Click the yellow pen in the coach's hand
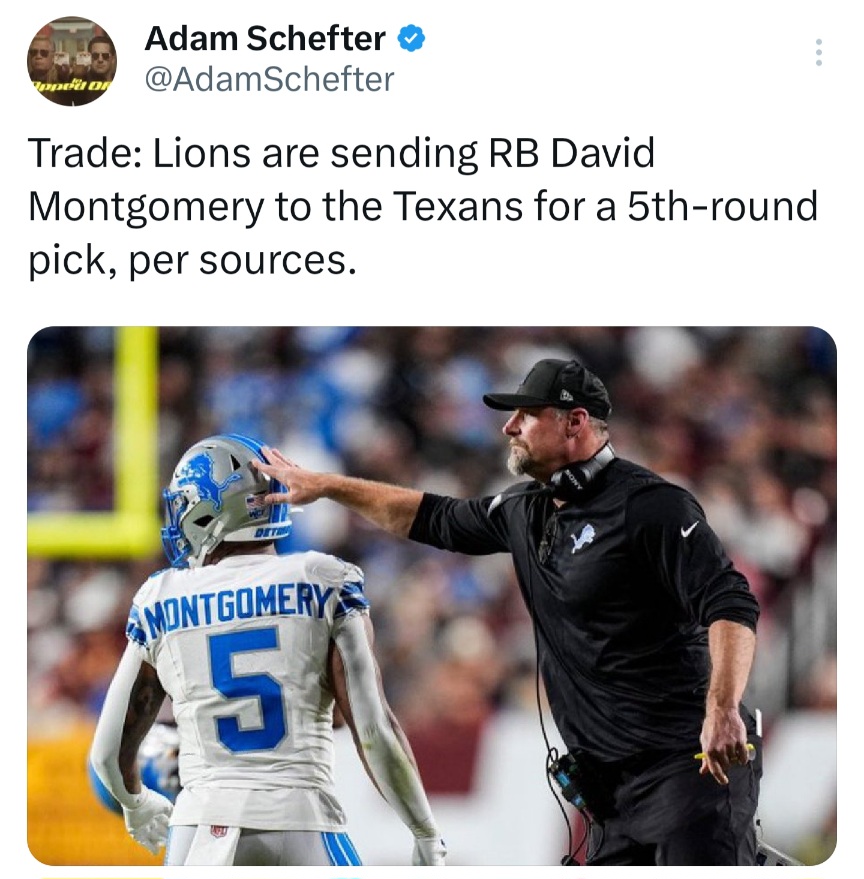The image size is (864, 879). tap(724, 752)
